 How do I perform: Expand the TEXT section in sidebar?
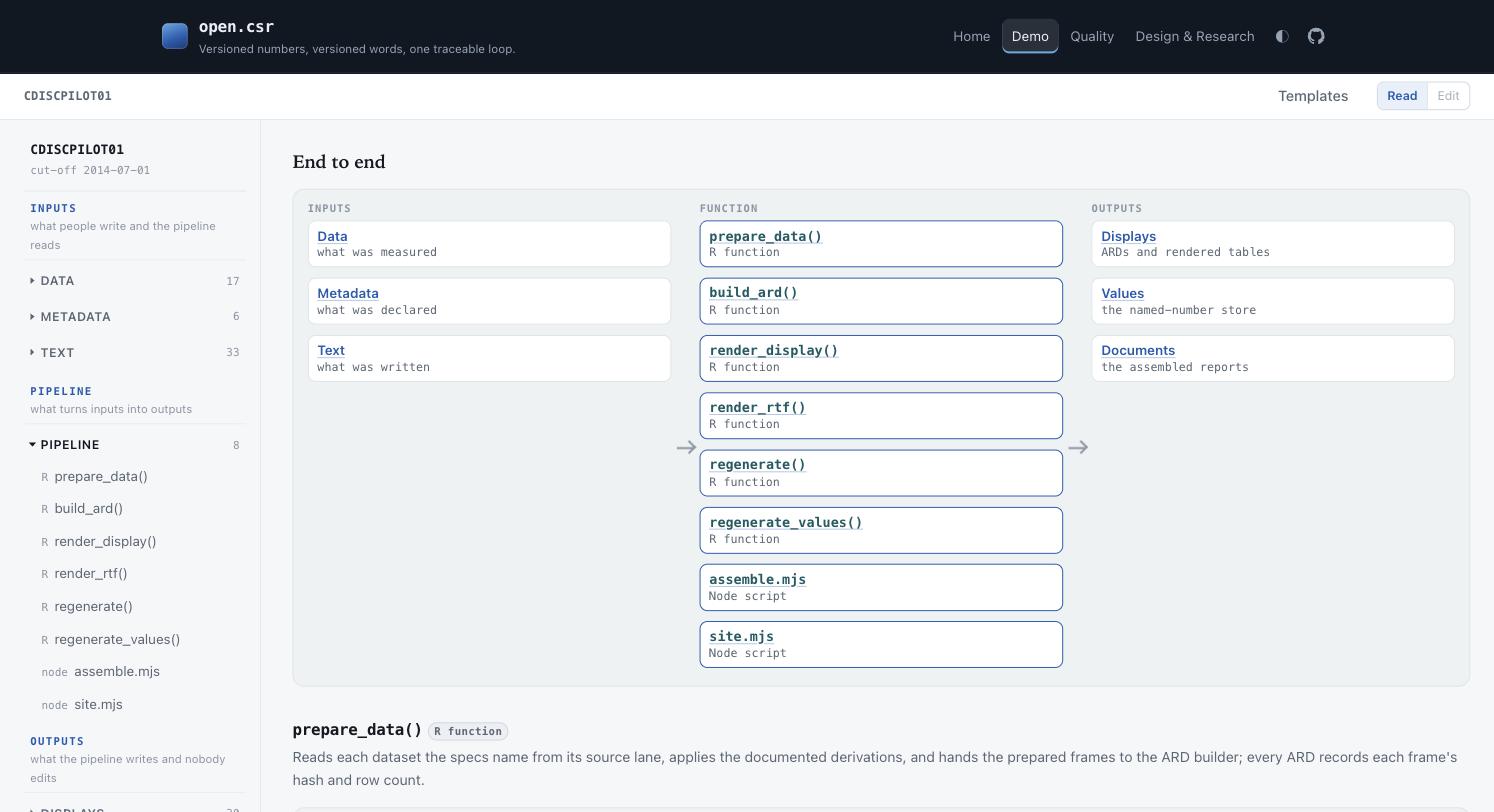click(x=135, y=353)
